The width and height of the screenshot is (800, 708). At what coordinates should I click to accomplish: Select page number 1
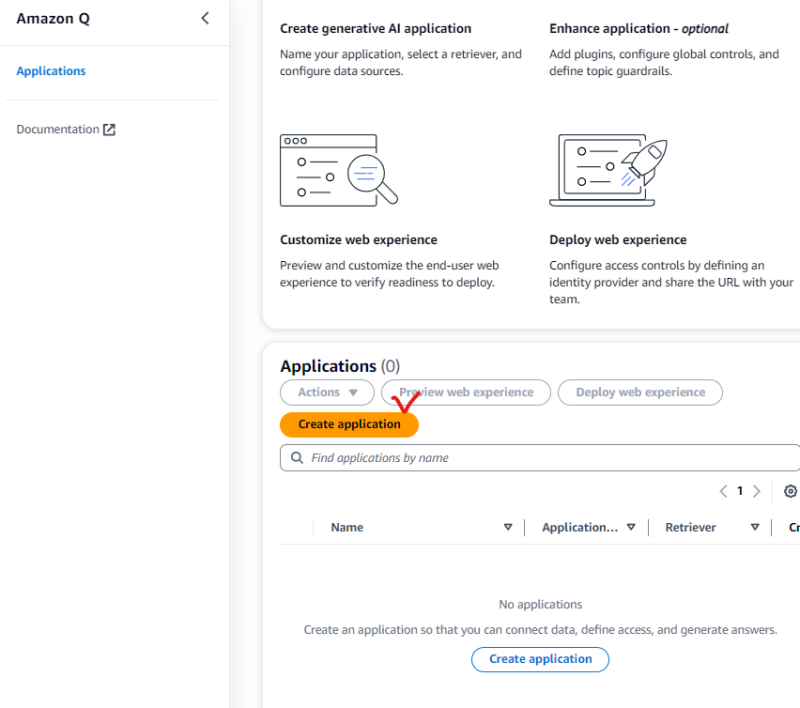(x=740, y=491)
